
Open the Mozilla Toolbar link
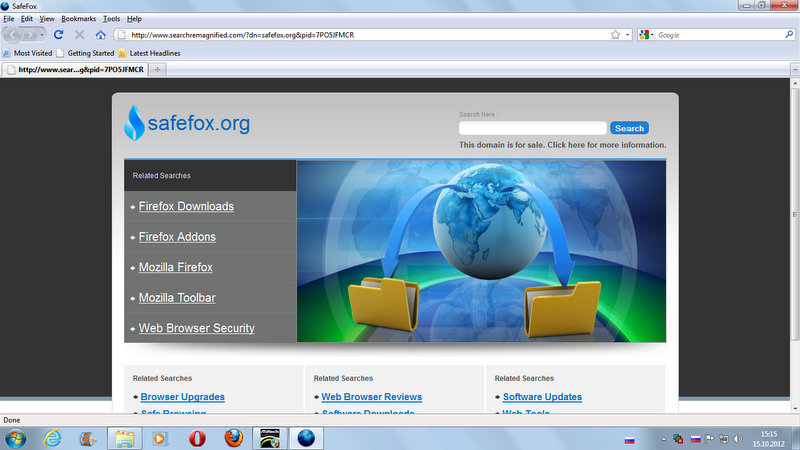[177, 297]
